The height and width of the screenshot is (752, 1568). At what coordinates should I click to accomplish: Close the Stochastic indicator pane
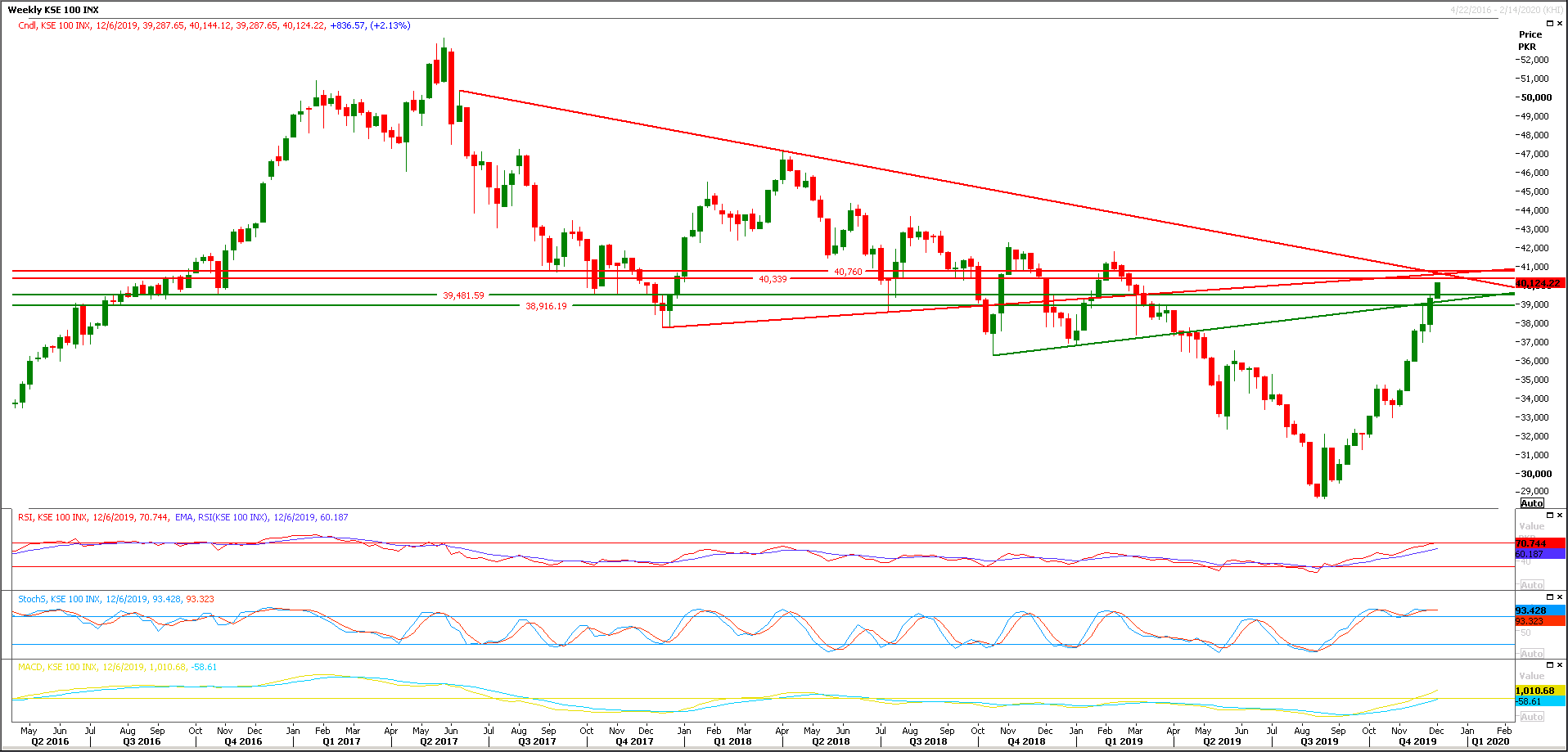click(x=1560, y=597)
